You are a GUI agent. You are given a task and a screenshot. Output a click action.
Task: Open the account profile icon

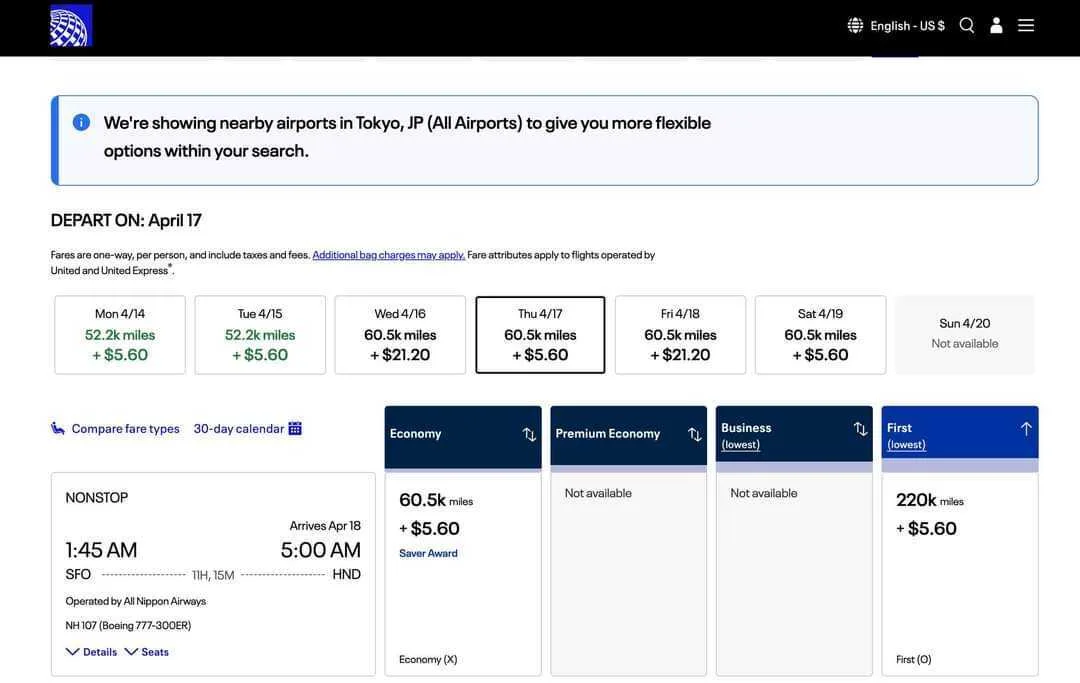pos(996,25)
